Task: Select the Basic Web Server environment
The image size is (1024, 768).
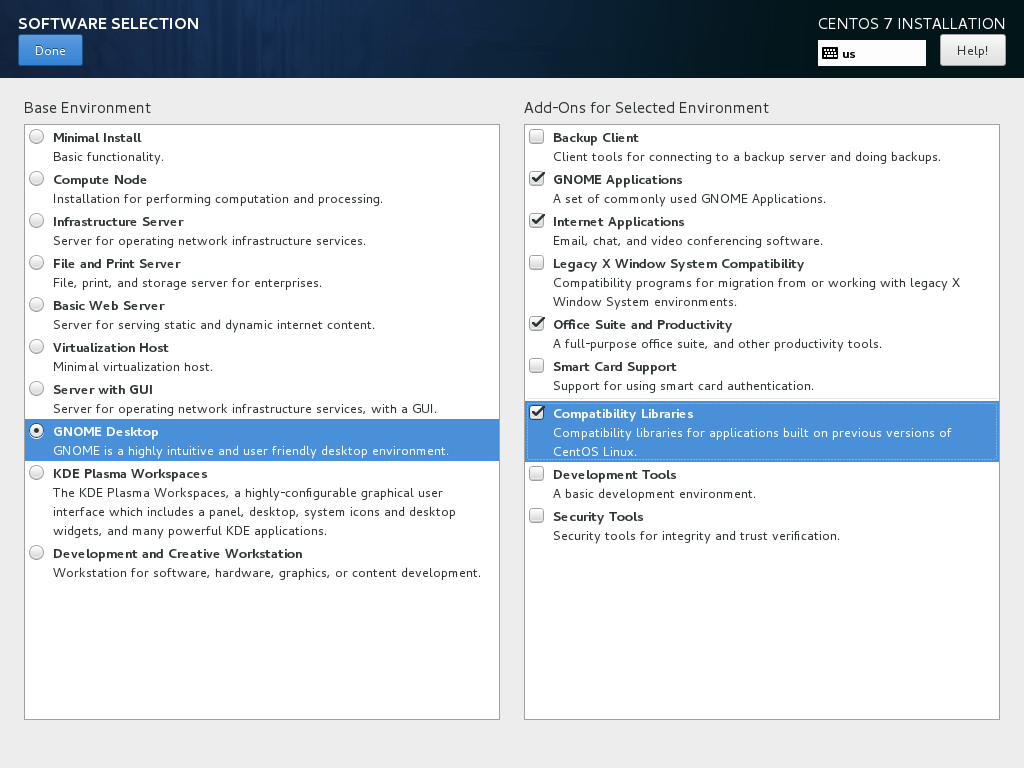Action: pos(36,304)
